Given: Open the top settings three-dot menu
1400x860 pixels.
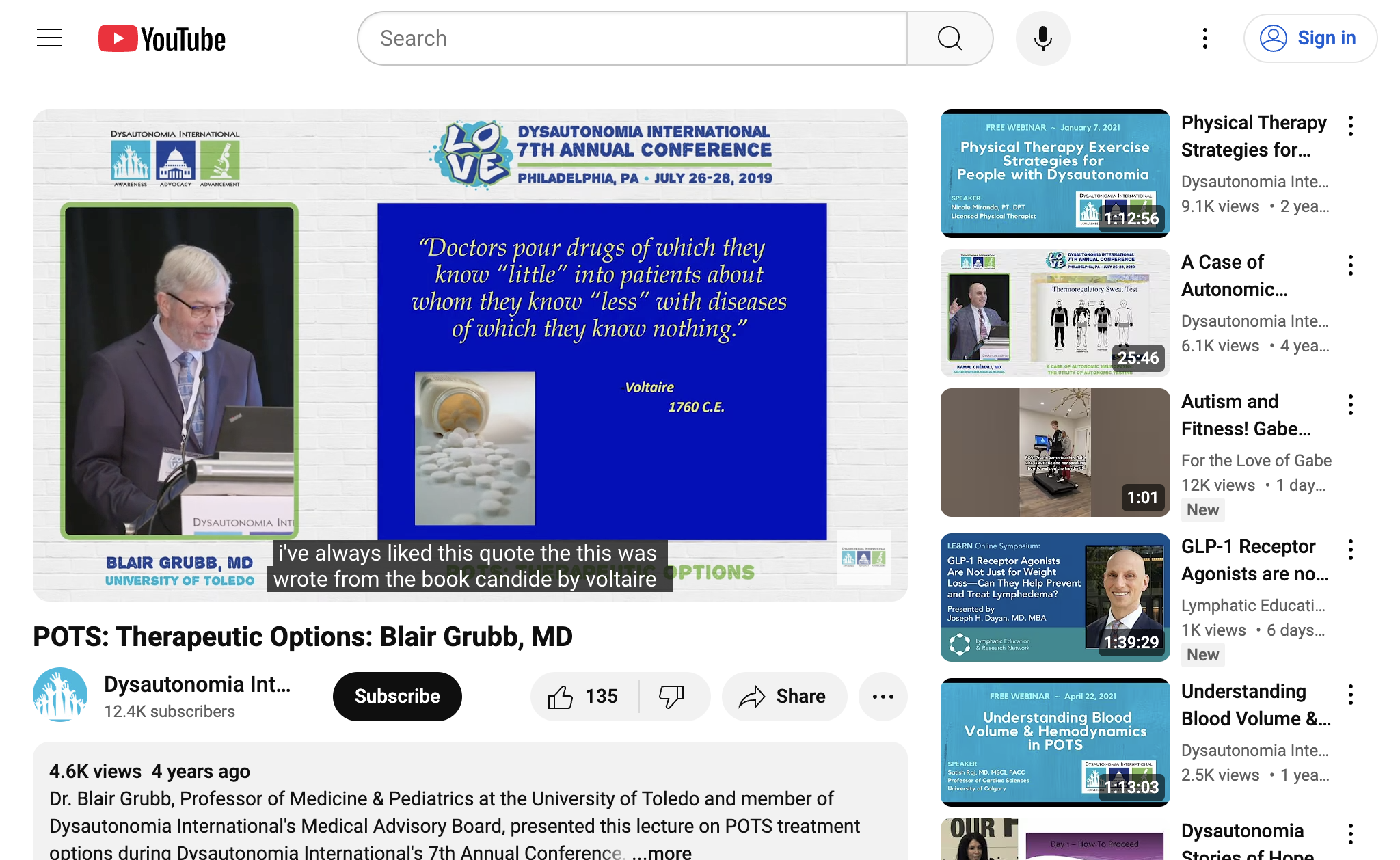Looking at the screenshot, I should 1205,38.
